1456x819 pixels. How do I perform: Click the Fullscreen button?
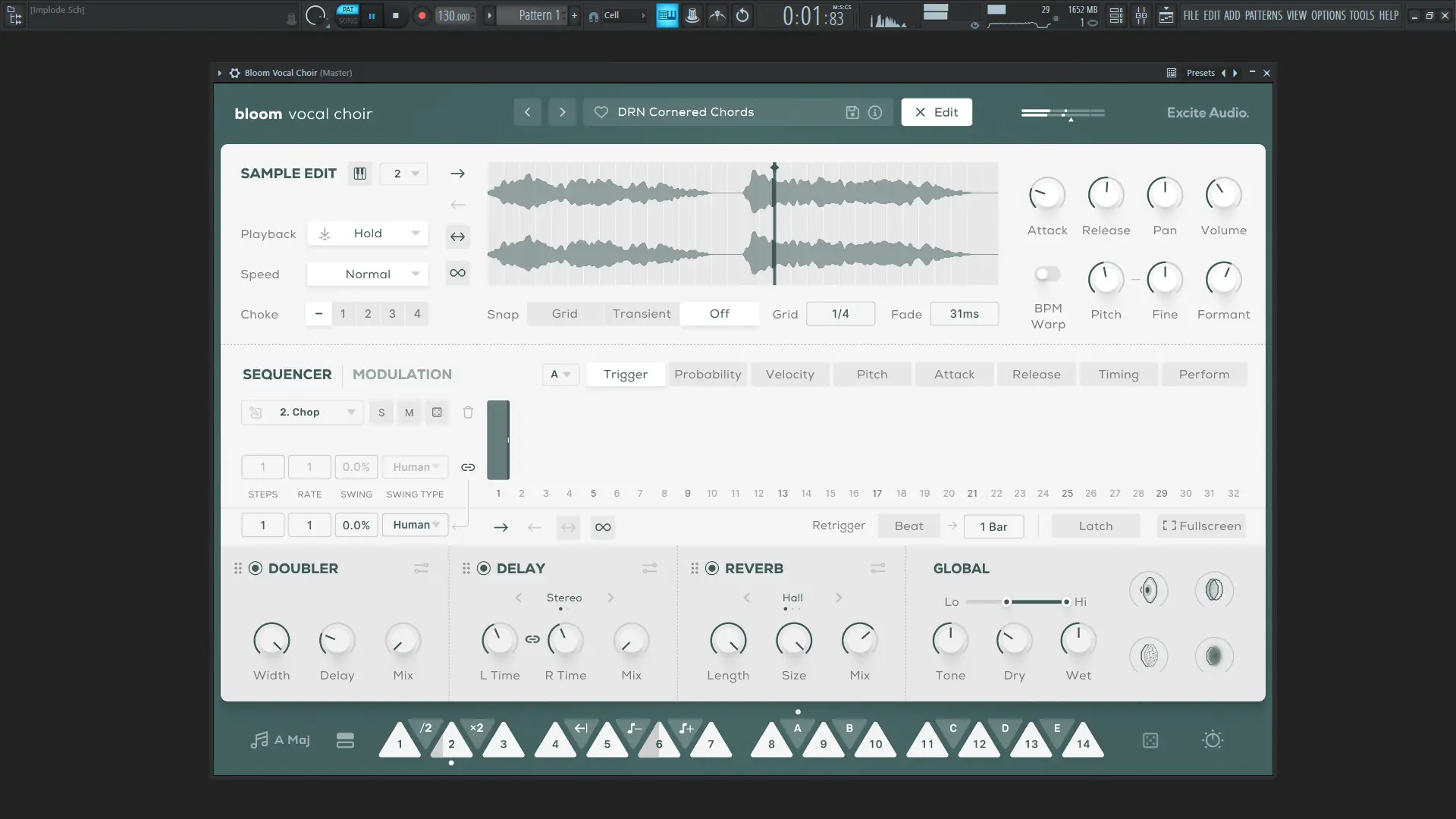pos(1201,526)
